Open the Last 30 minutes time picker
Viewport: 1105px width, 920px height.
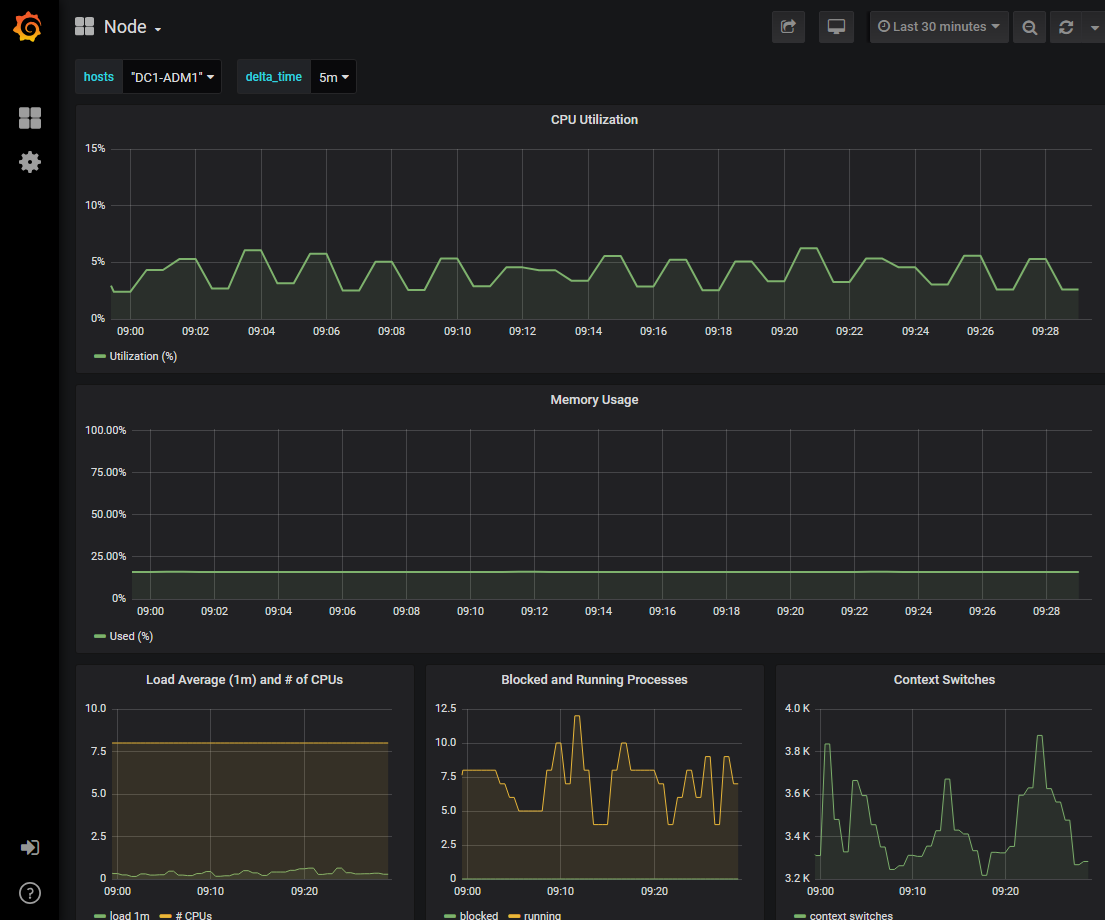(938, 27)
